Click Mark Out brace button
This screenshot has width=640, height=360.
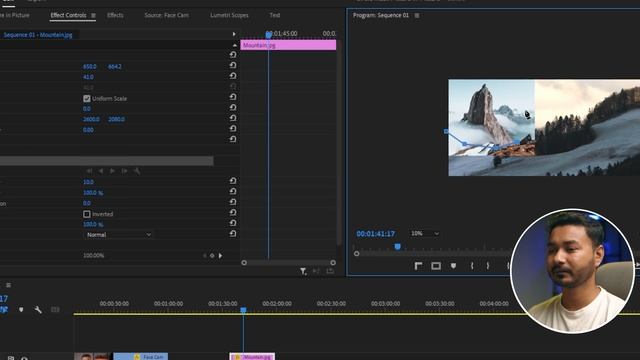488,266
